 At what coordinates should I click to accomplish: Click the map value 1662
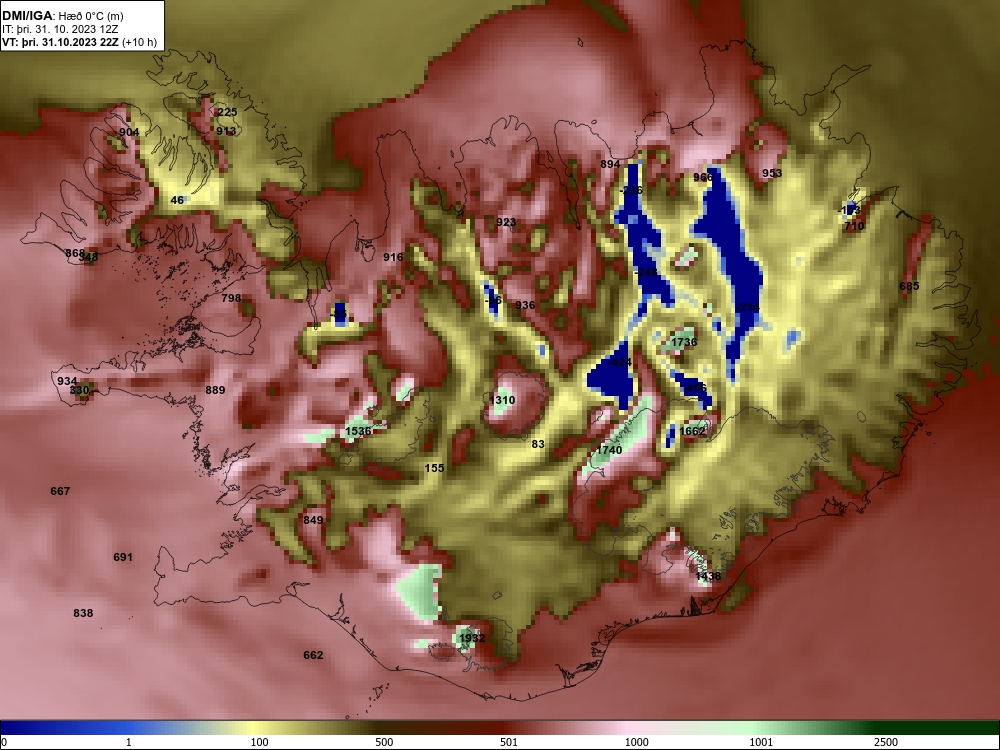[x=693, y=431]
